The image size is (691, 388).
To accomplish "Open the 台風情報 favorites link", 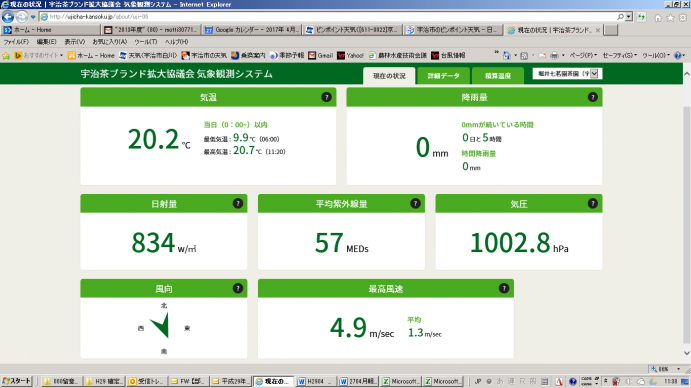I will [448, 56].
